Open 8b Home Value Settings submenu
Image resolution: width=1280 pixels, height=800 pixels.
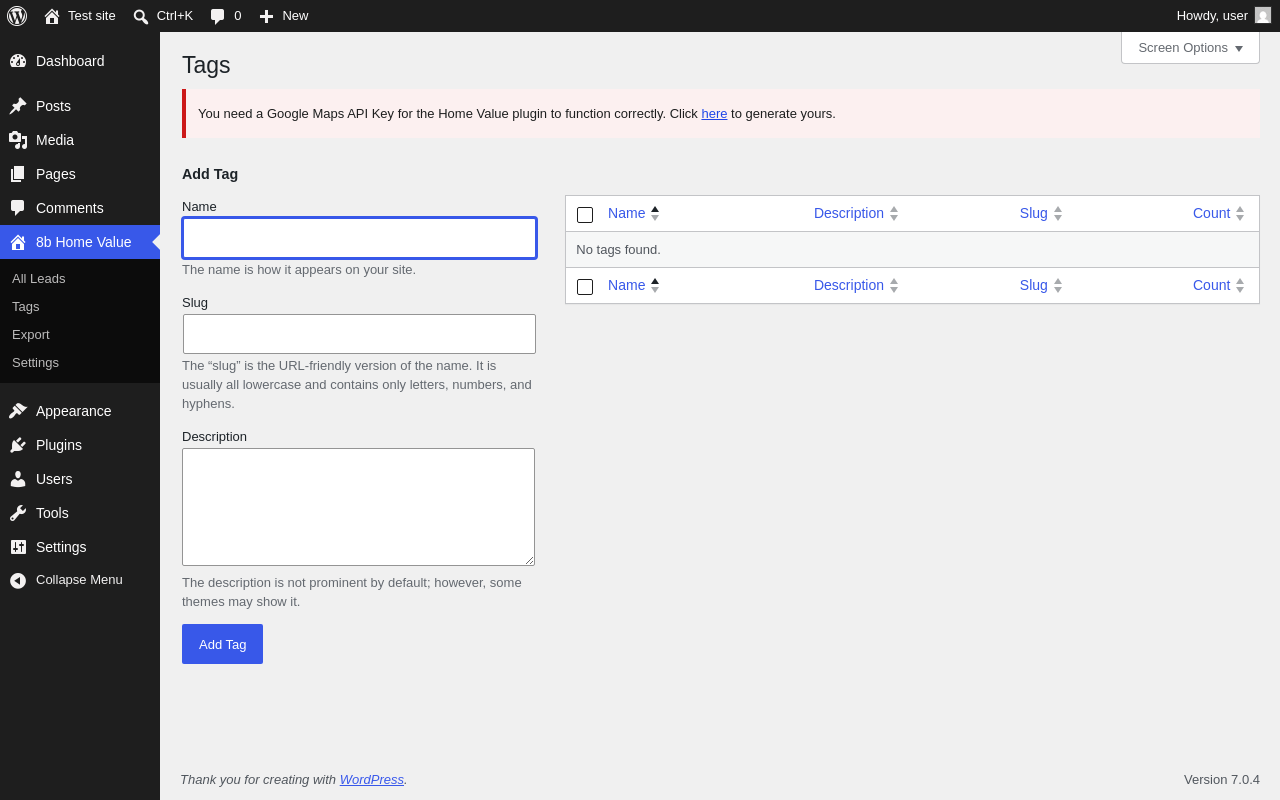[35, 363]
